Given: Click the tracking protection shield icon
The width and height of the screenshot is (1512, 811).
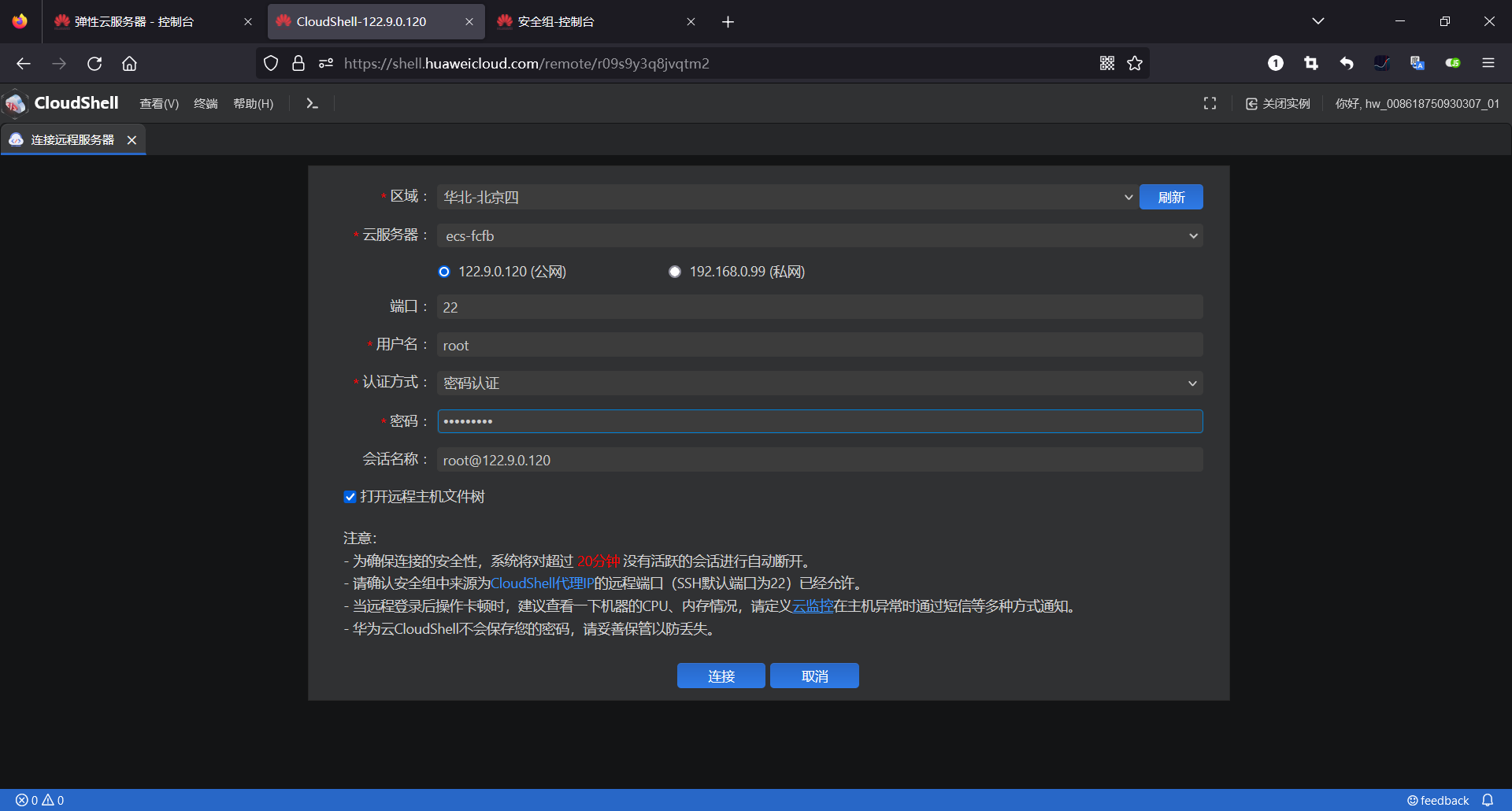Looking at the screenshot, I should coord(270,63).
